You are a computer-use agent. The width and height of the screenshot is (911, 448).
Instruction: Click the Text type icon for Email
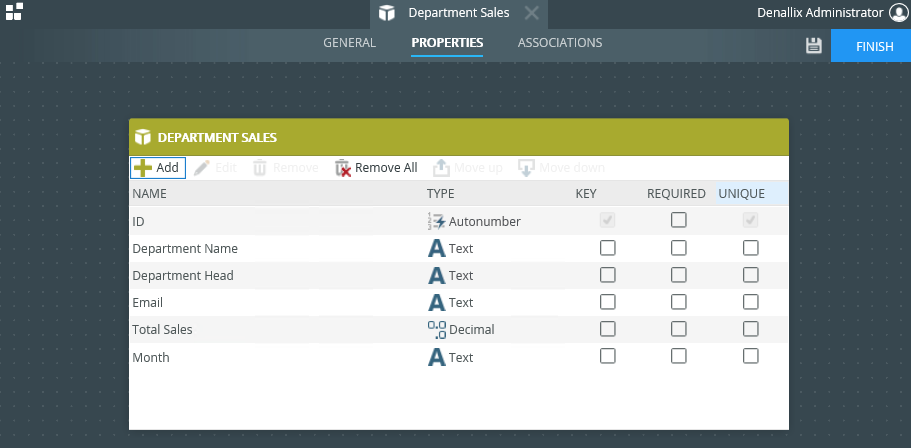pyautogui.click(x=436, y=302)
